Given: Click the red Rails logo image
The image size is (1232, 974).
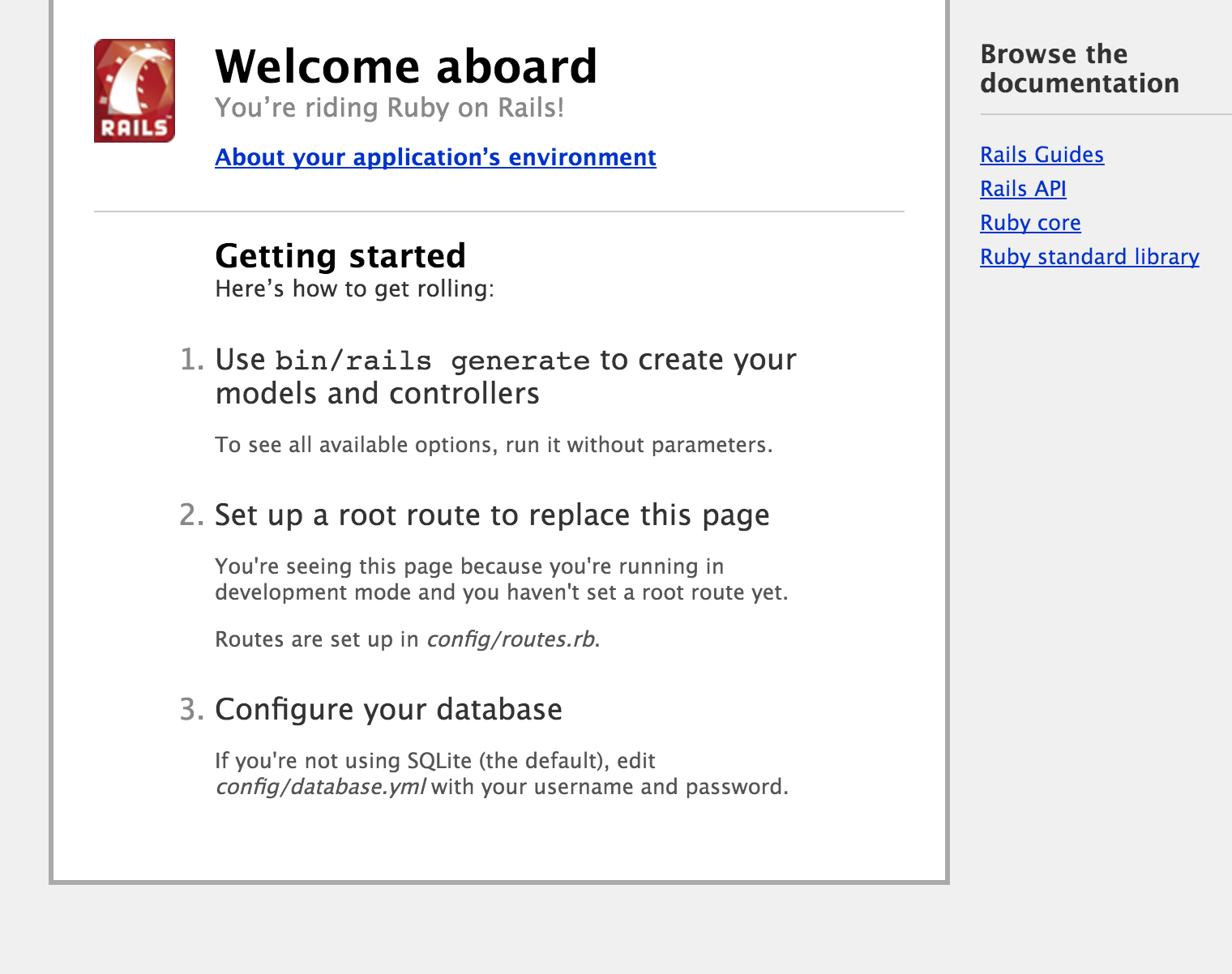Looking at the screenshot, I should click(x=135, y=91).
